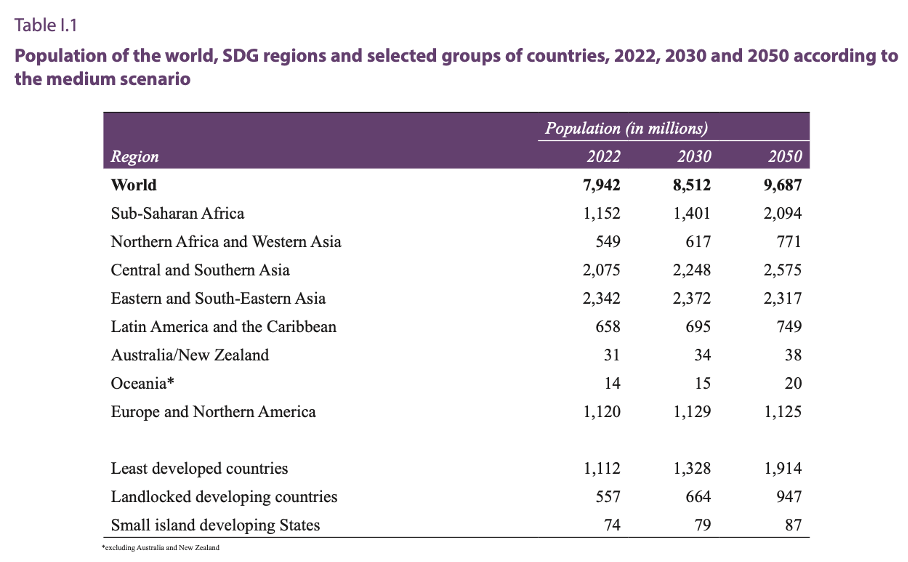Image resolution: width=908 pixels, height=562 pixels.
Task: Click the 'Region' column header
Action: 135,156
